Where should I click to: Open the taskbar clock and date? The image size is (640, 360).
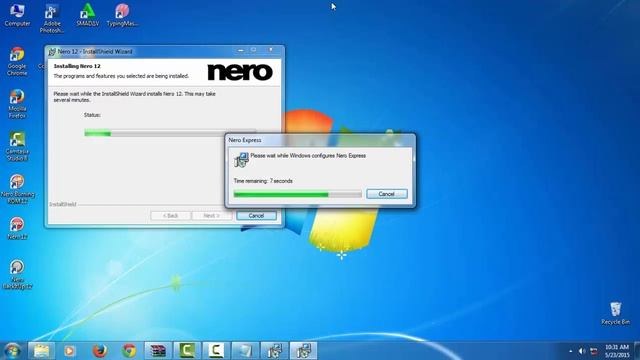(617, 351)
